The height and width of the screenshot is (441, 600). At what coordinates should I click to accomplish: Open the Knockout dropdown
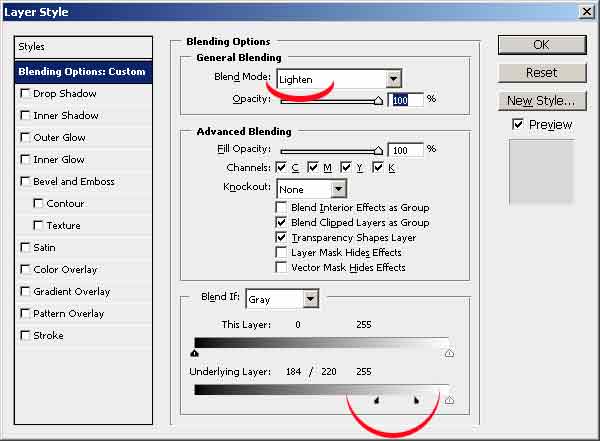click(311, 189)
